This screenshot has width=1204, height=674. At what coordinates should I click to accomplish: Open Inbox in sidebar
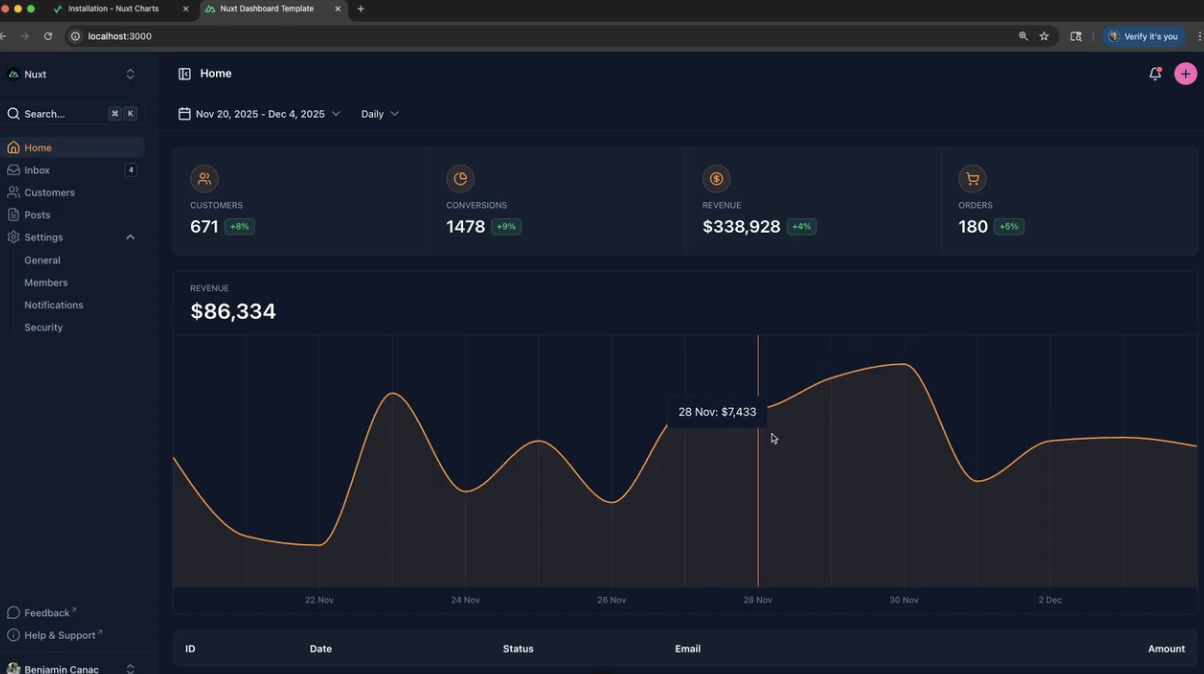[73, 170]
